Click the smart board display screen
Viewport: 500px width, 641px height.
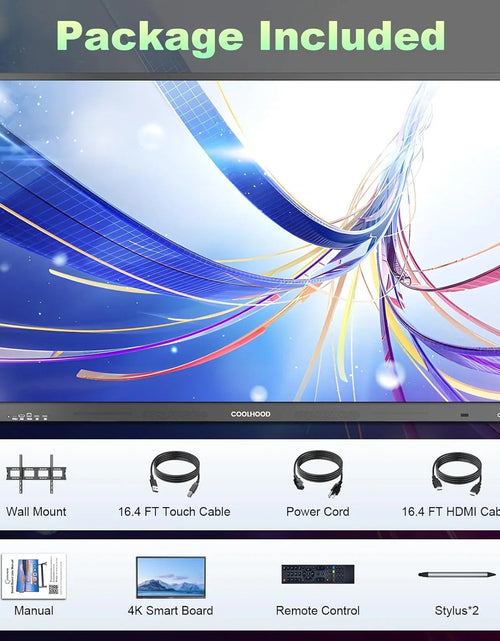pos(250,241)
